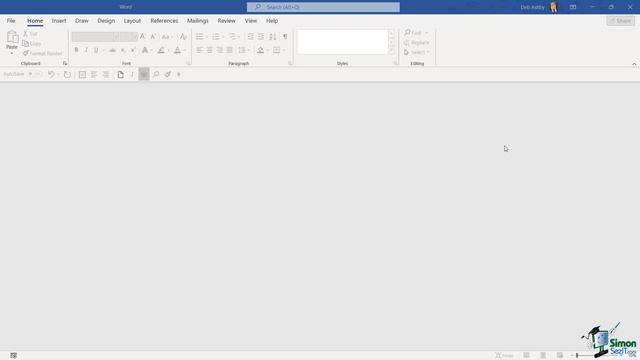Click the Share button
The height and width of the screenshot is (360, 640).
(x=620, y=21)
